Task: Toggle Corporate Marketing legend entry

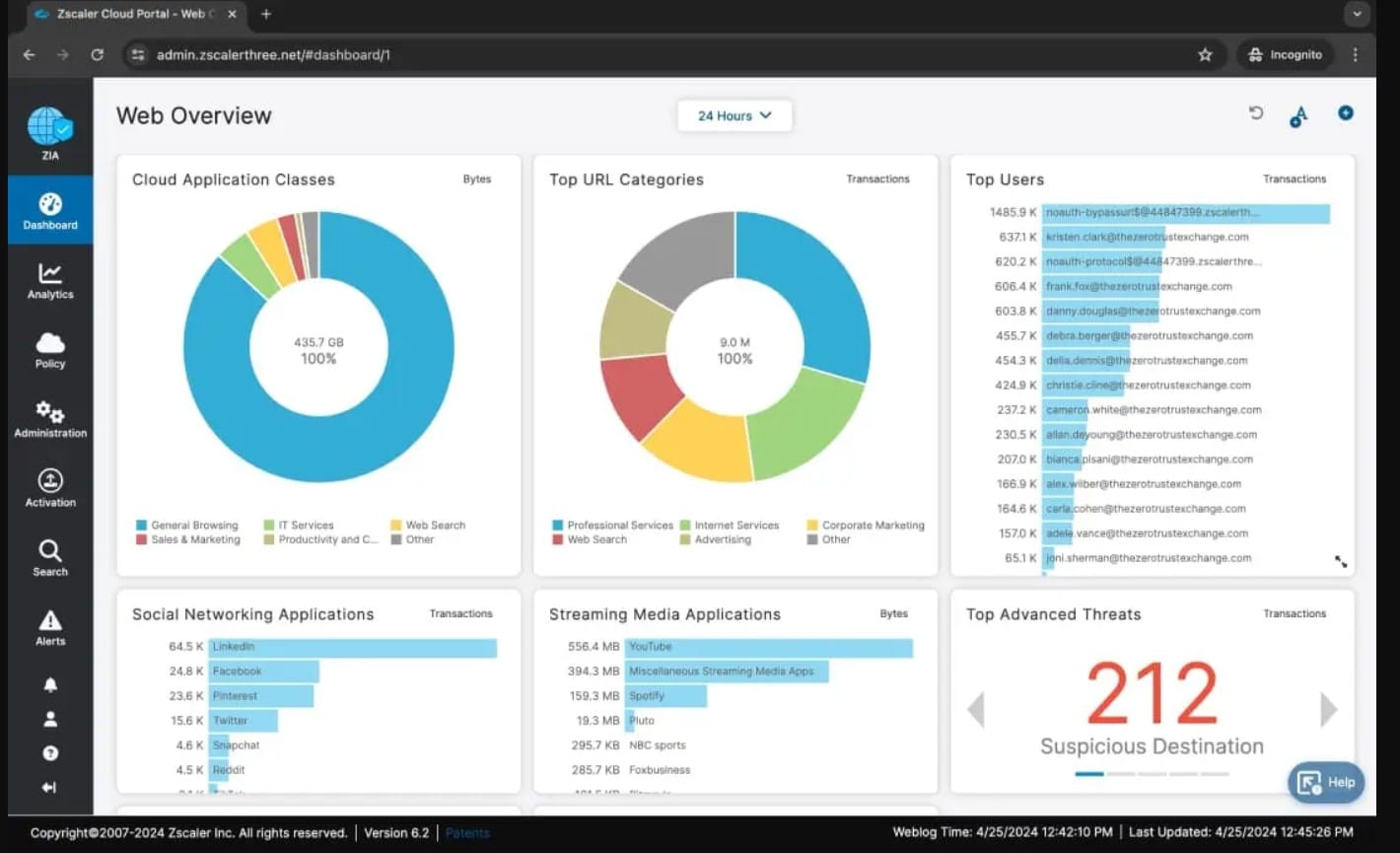Action: [866, 526]
